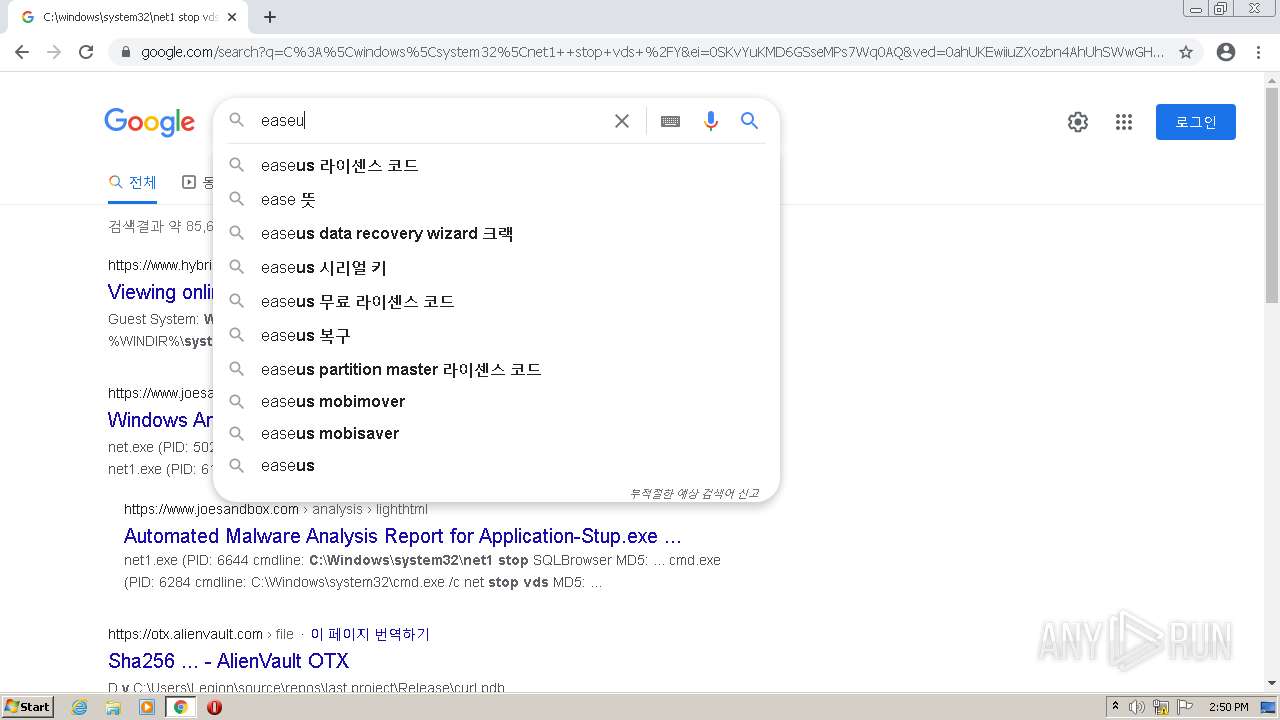Open the Action Center flag icon
This screenshot has height=720, width=1280.
1185,707
